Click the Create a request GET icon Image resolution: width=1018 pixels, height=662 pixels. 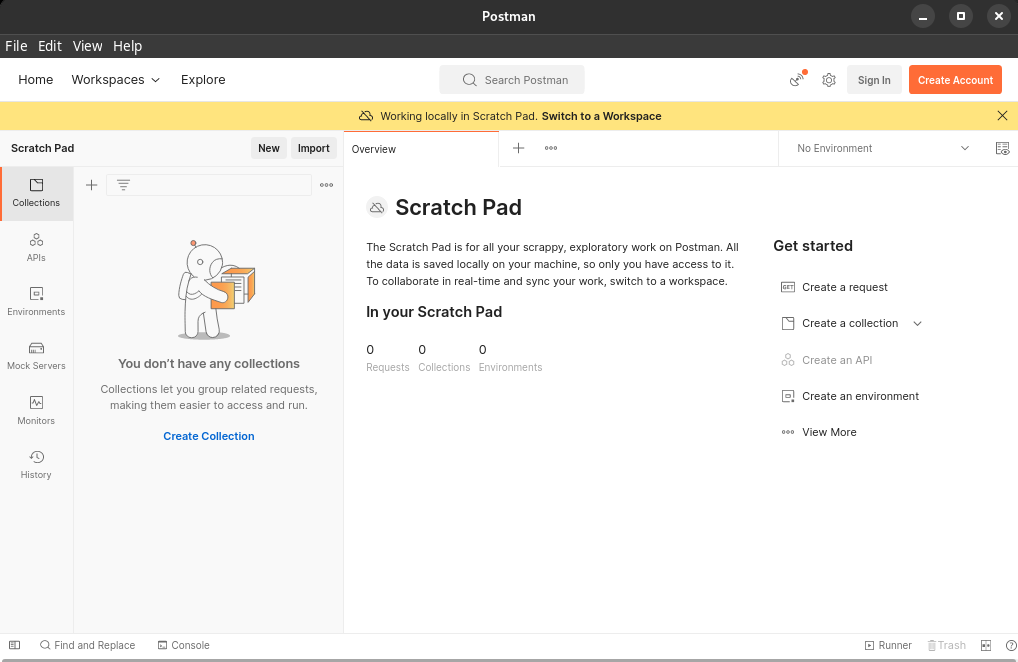pos(788,287)
